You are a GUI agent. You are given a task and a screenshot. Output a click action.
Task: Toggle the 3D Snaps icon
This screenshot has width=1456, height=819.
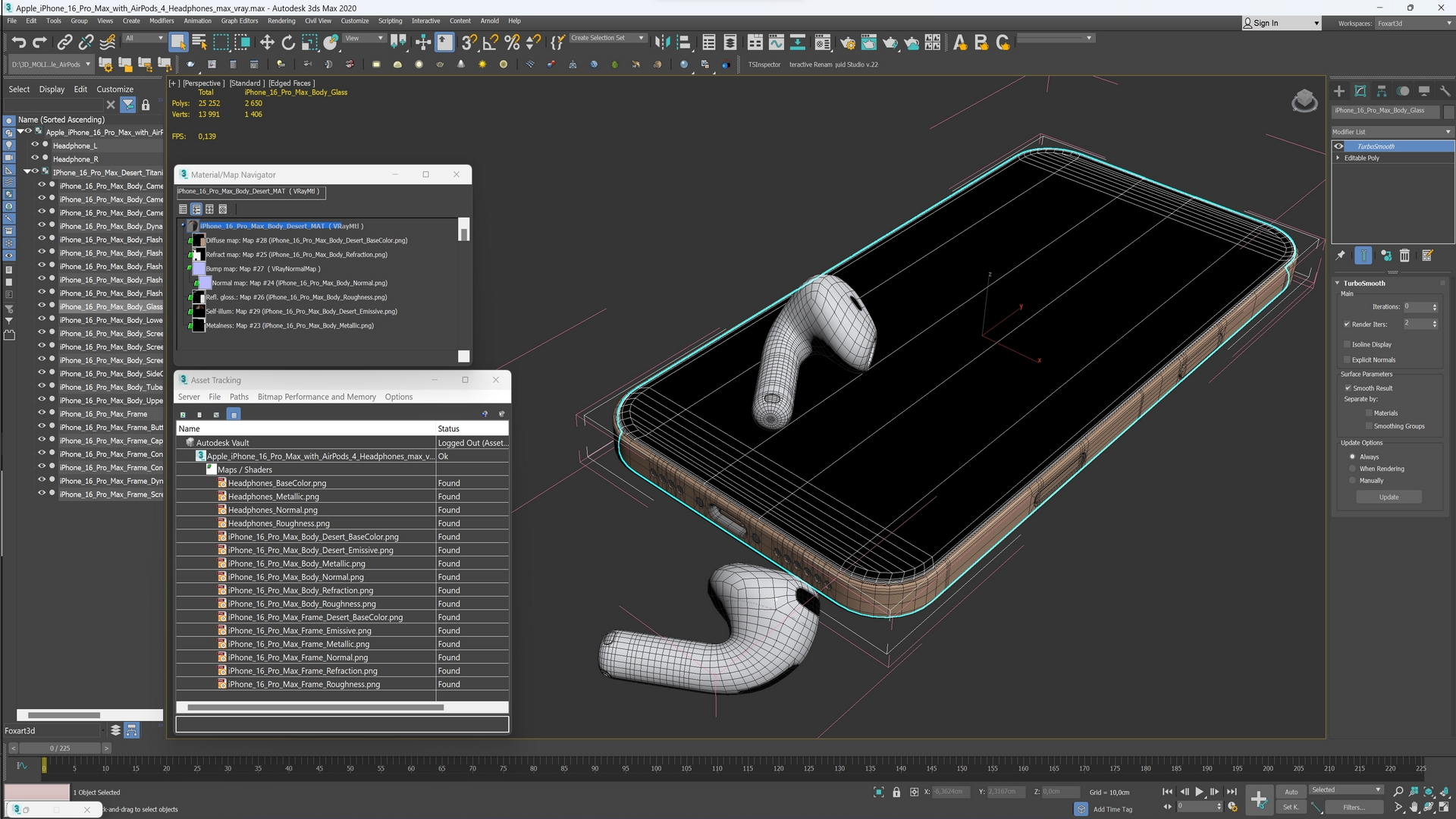coord(469,42)
